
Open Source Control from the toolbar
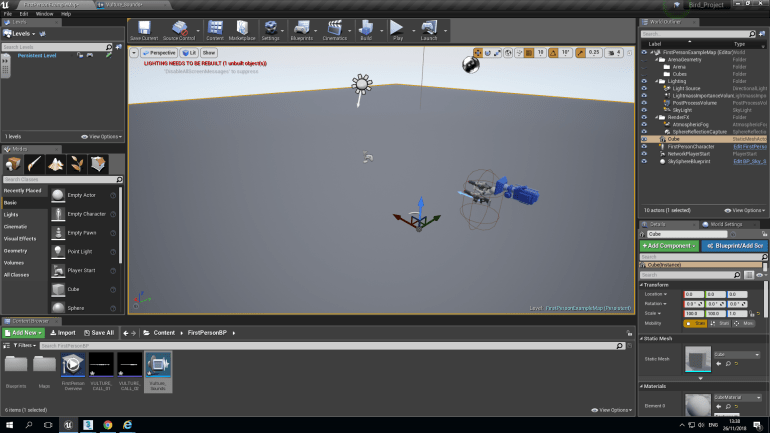pos(179,30)
